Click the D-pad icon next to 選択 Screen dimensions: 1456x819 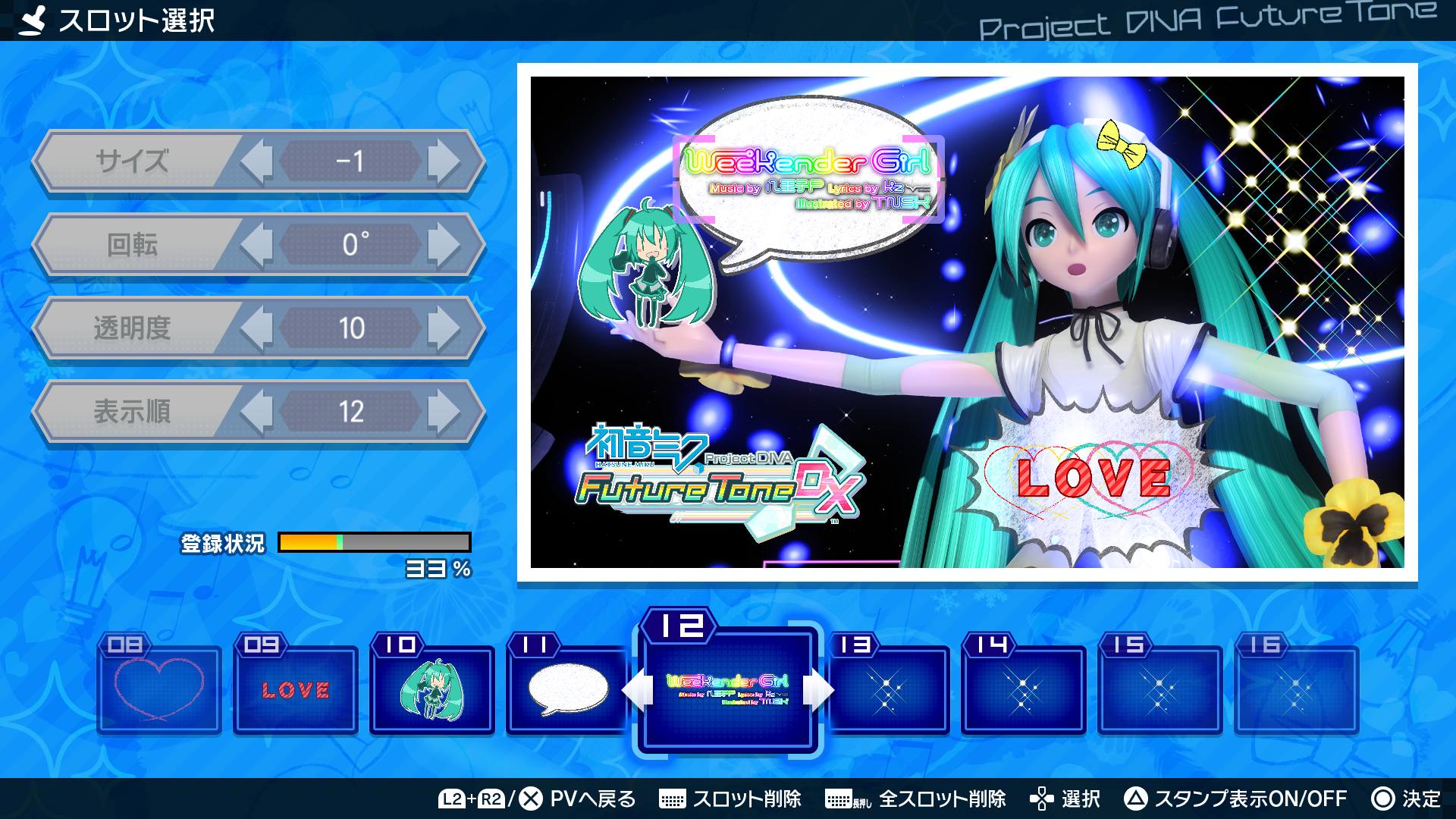click(1042, 799)
